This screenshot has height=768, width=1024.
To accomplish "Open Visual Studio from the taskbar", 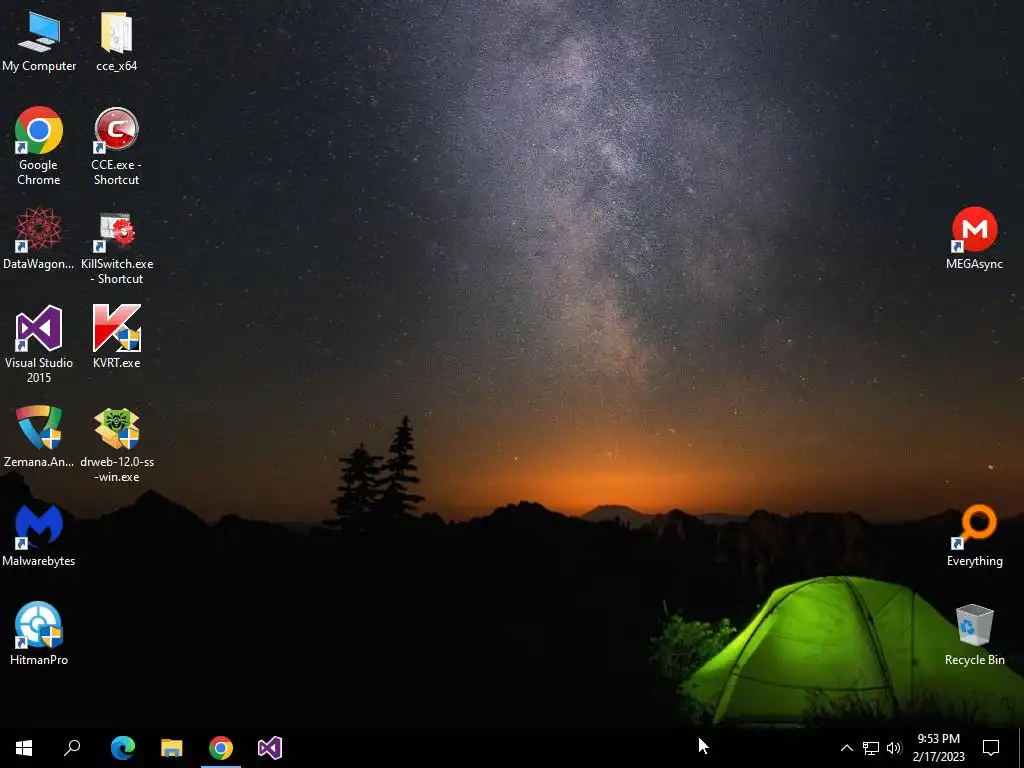I will 270,748.
